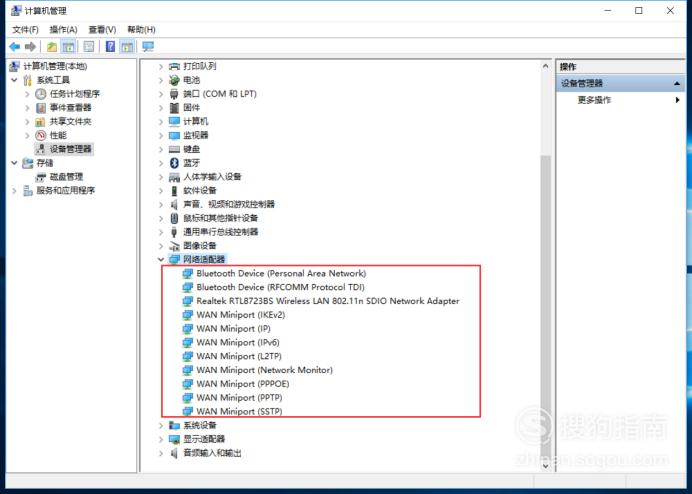The image size is (692, 494).
Task: Click the Back arrow toolbar icon
Action: pyautogui.click(x=15, y=46)
